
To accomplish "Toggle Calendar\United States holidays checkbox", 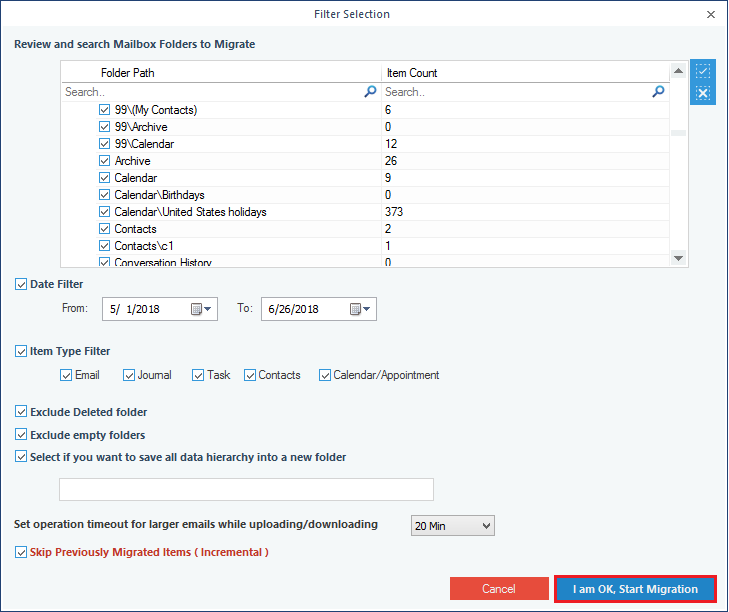I will (x=104, y=212).
